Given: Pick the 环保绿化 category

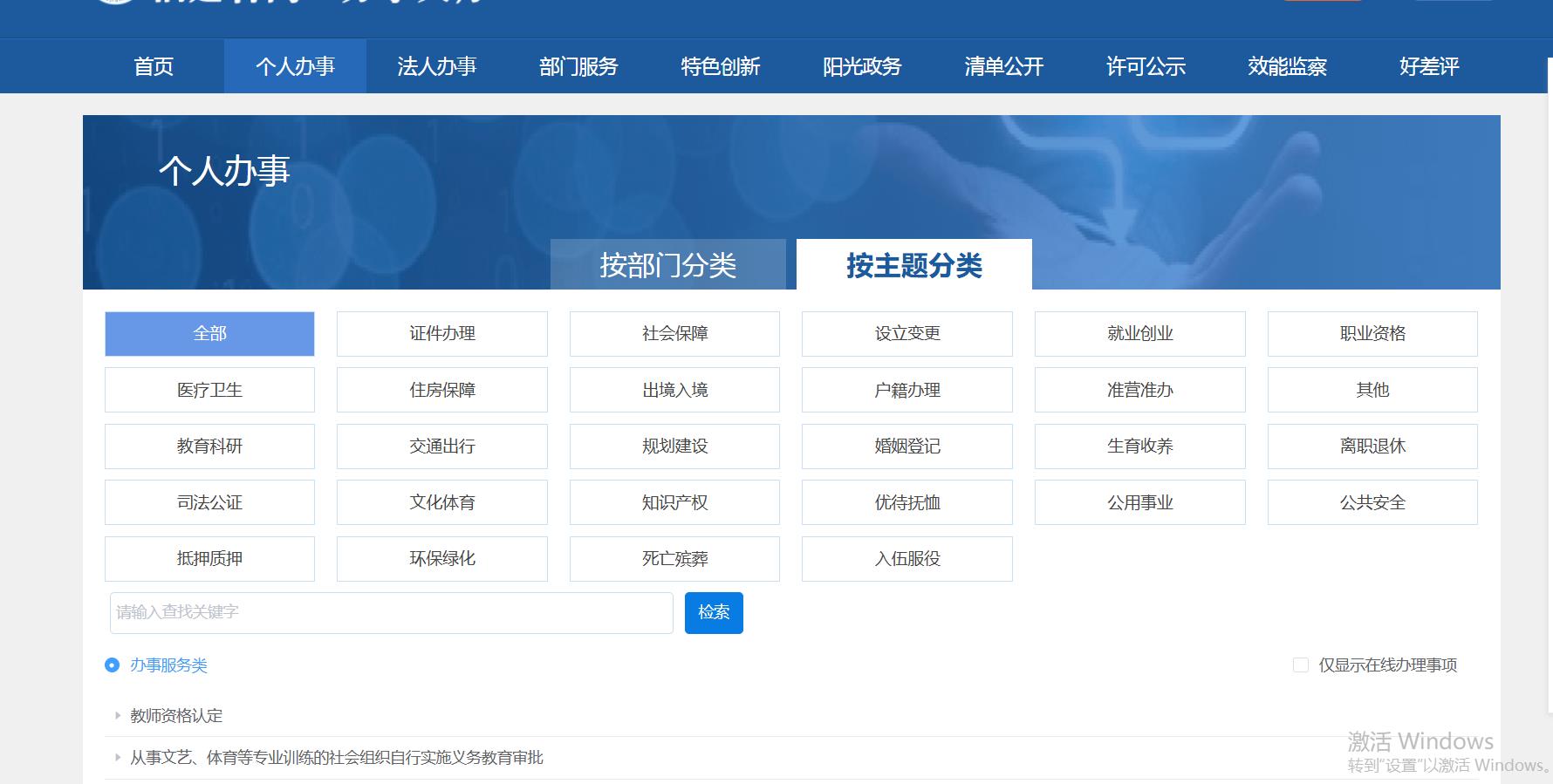Looking at the screenshot, I should [442, 559].
